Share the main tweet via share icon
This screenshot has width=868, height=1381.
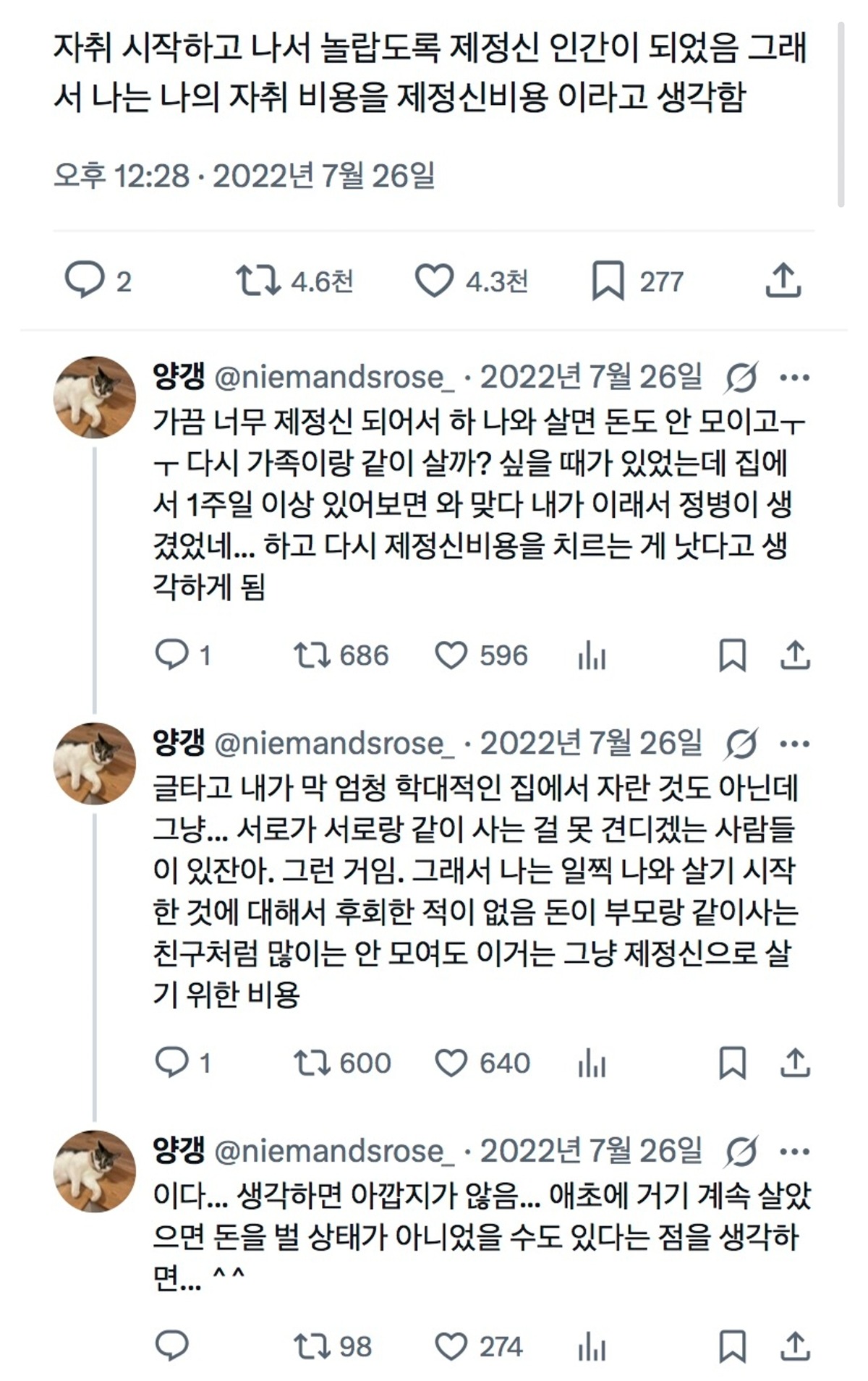pyautogui.click(x=783, y=280)
